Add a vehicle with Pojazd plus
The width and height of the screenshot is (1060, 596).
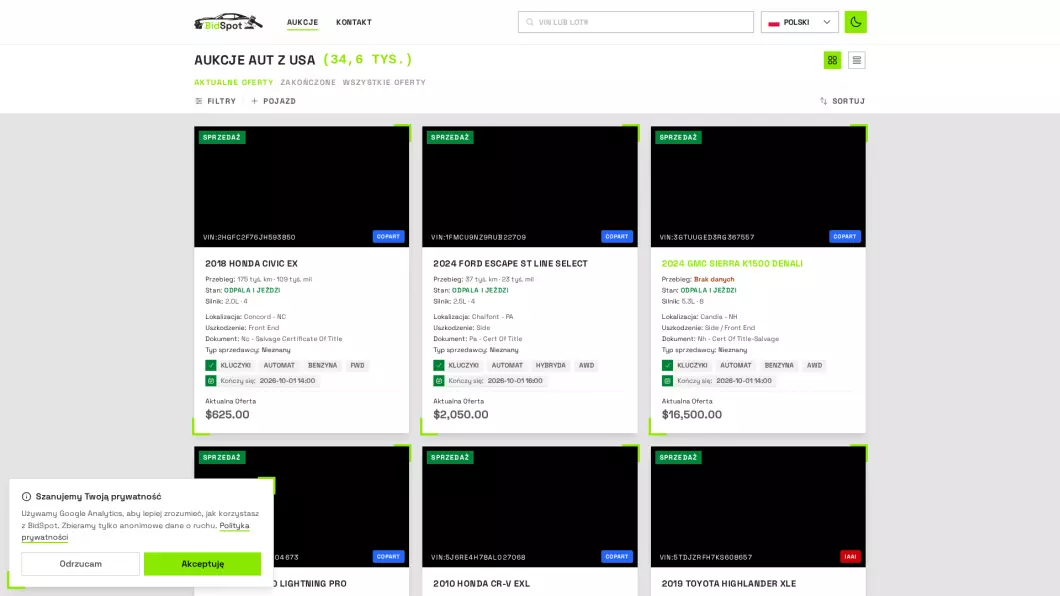(274, 101)
